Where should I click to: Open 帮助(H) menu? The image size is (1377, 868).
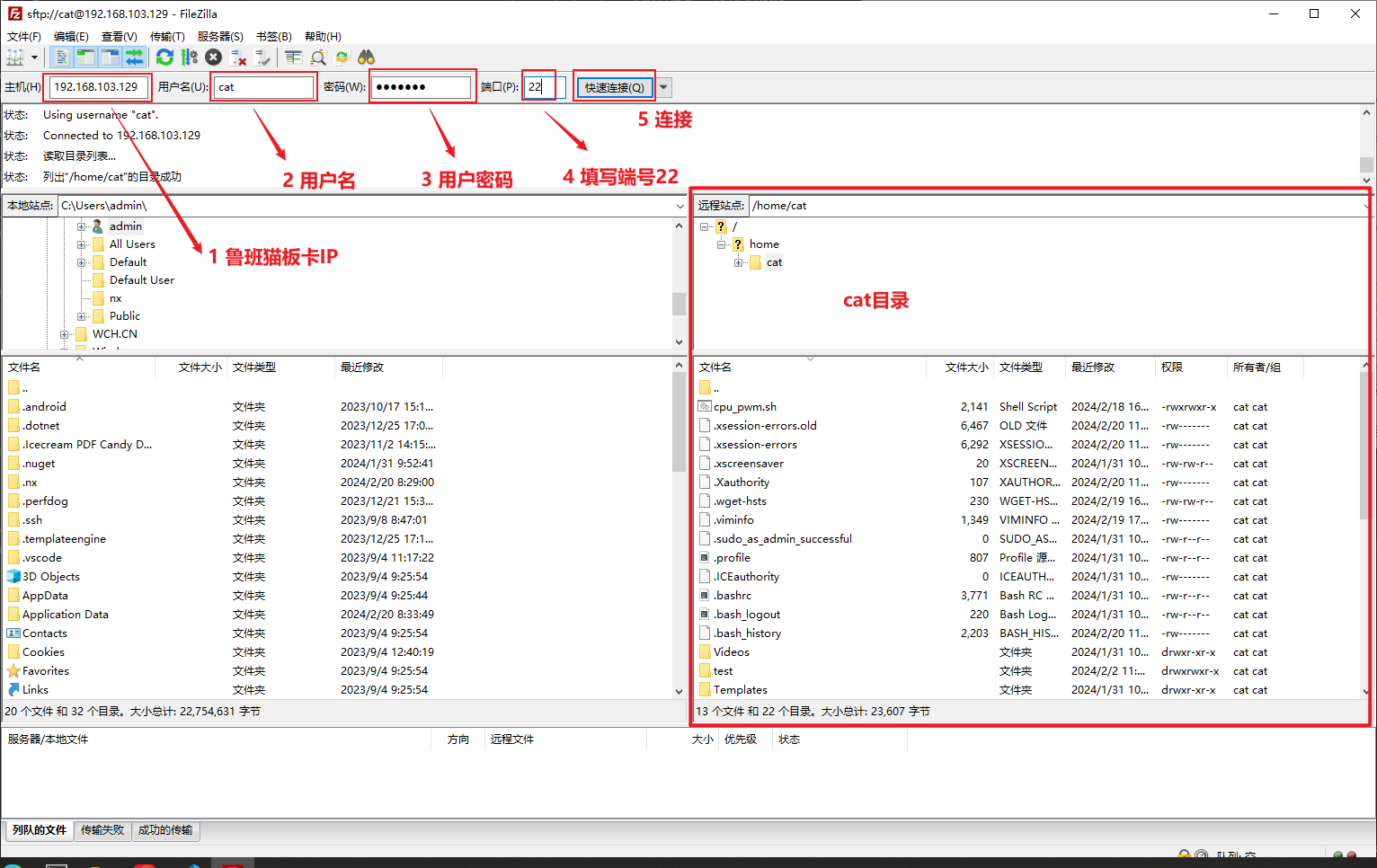coord(323,36)
